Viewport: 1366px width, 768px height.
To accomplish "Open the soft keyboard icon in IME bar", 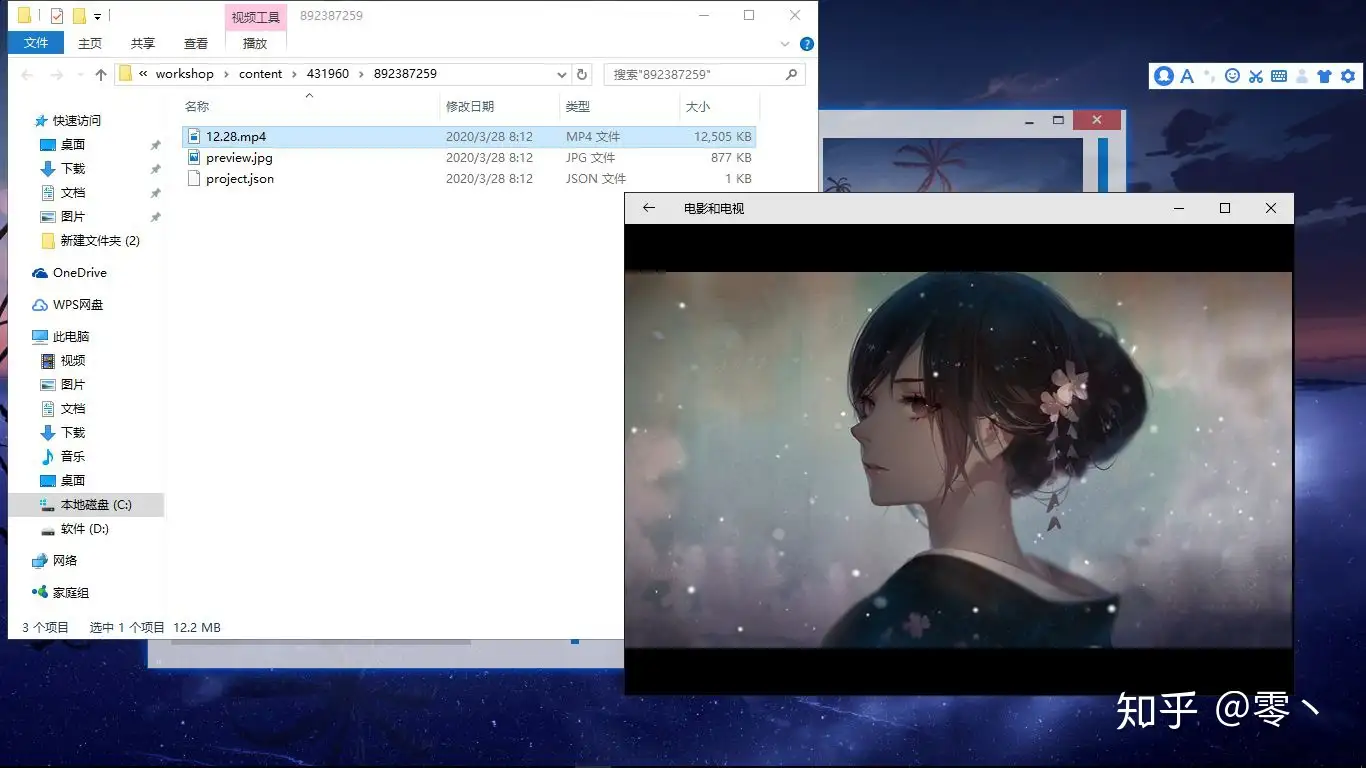I will (x=1278, y=76).
